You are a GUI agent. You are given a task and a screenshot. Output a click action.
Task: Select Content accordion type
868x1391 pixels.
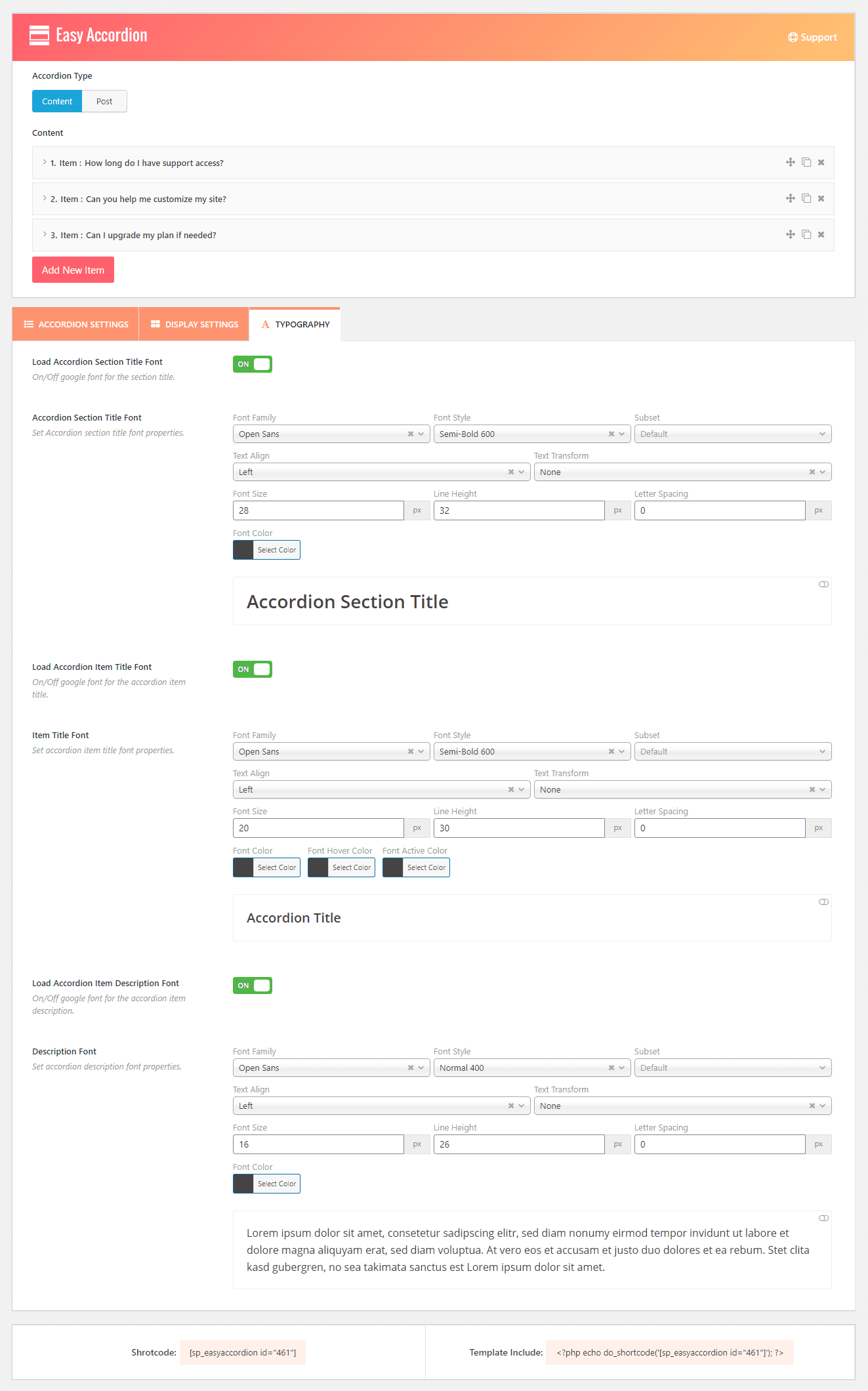57,101
